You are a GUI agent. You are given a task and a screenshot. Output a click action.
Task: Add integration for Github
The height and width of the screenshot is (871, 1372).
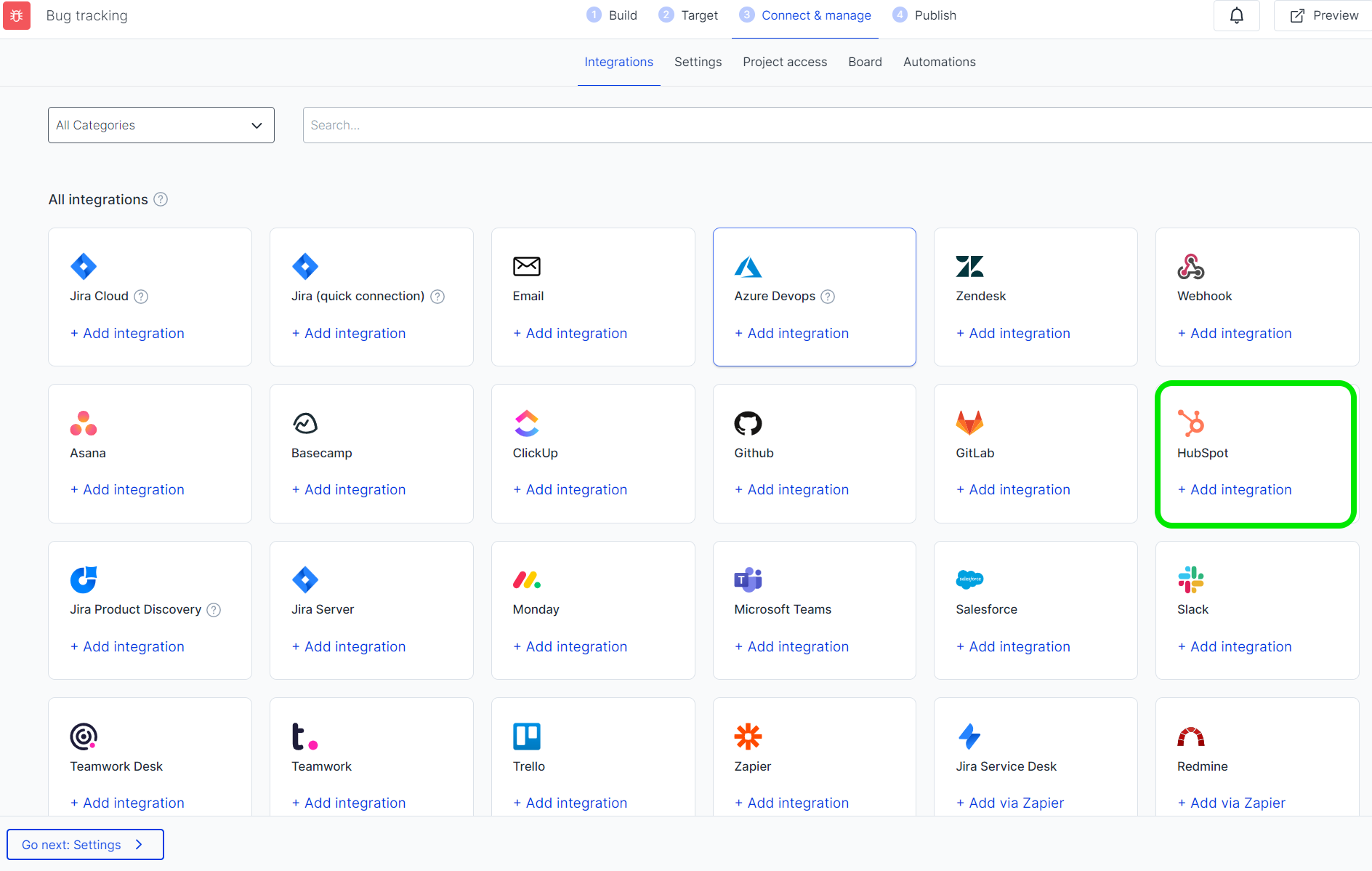tap(791, 490)
